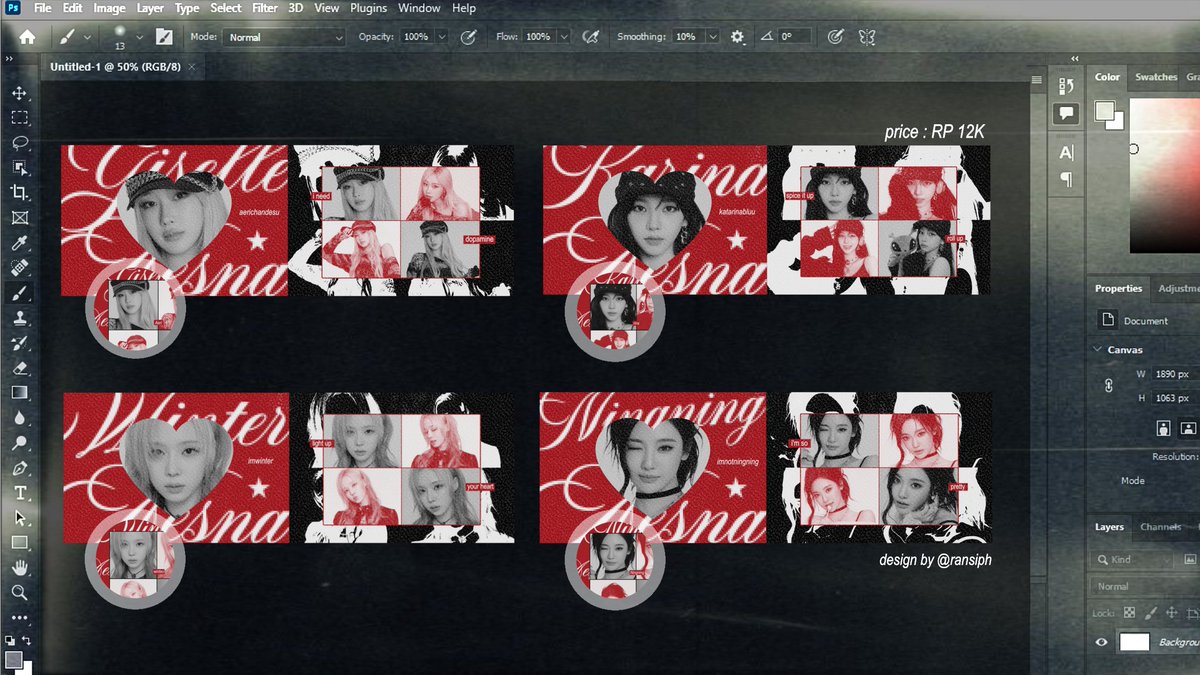1200x675 pixels.
Task: Select the Horizontal Type tool
Action: (x=19, y=493)
